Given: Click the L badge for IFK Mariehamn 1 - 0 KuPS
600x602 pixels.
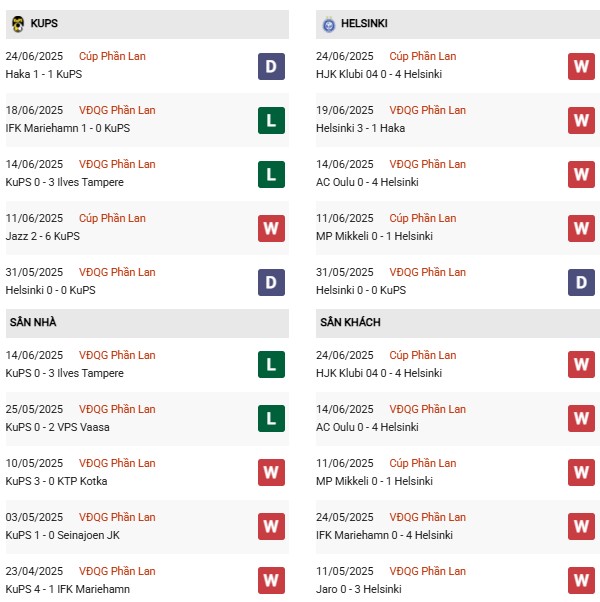Looking at the screenshot, I should click(x=271, y=121).
